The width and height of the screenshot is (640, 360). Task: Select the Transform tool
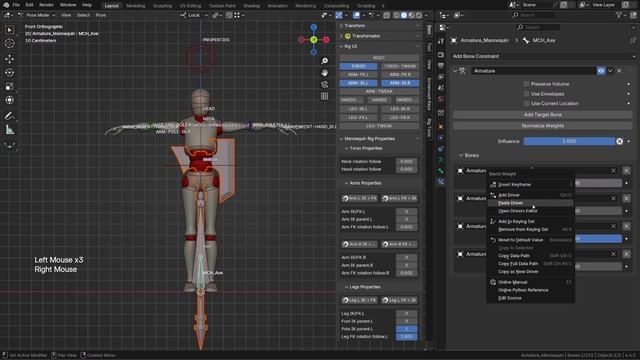pos(10,100)
